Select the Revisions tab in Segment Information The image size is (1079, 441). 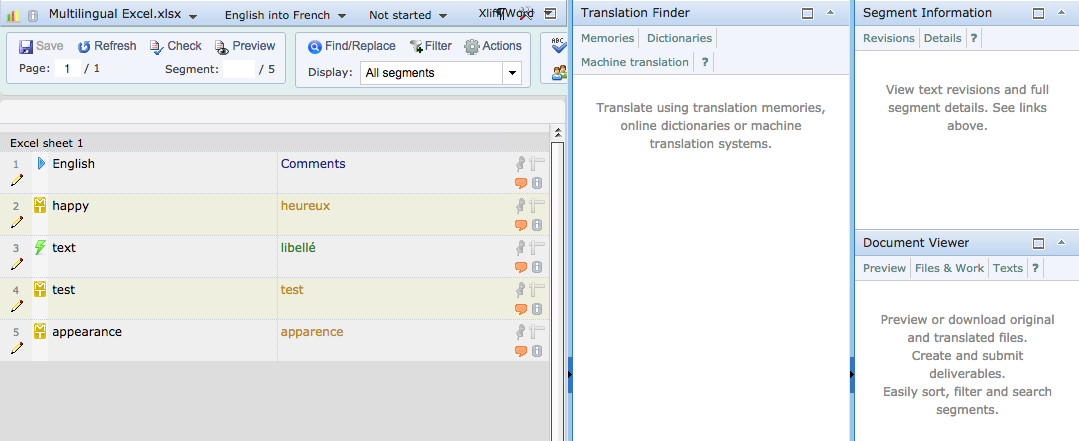[x=889, y=38]
